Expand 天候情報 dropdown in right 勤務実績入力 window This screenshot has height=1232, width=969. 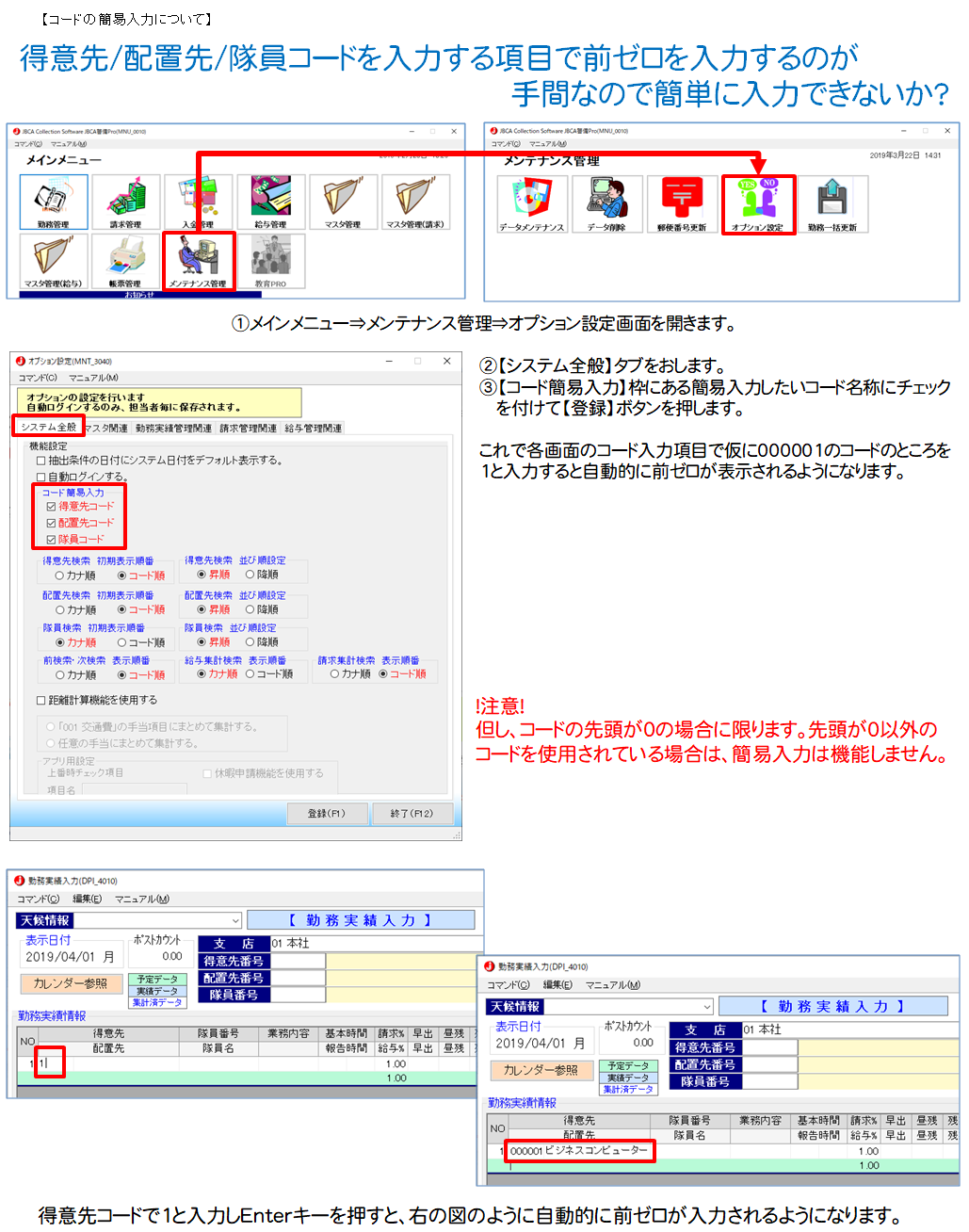pyautogui.click(x=706, y=1006)
